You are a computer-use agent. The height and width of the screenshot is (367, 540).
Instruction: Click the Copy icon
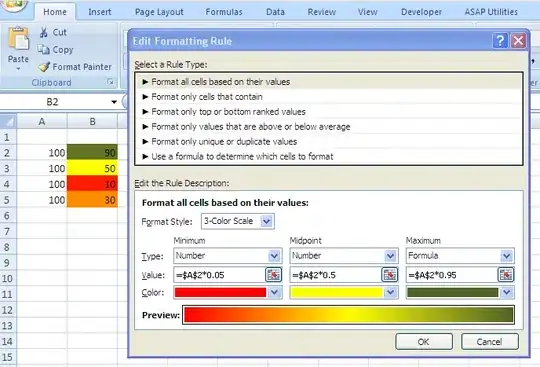(x=44, y=50)
